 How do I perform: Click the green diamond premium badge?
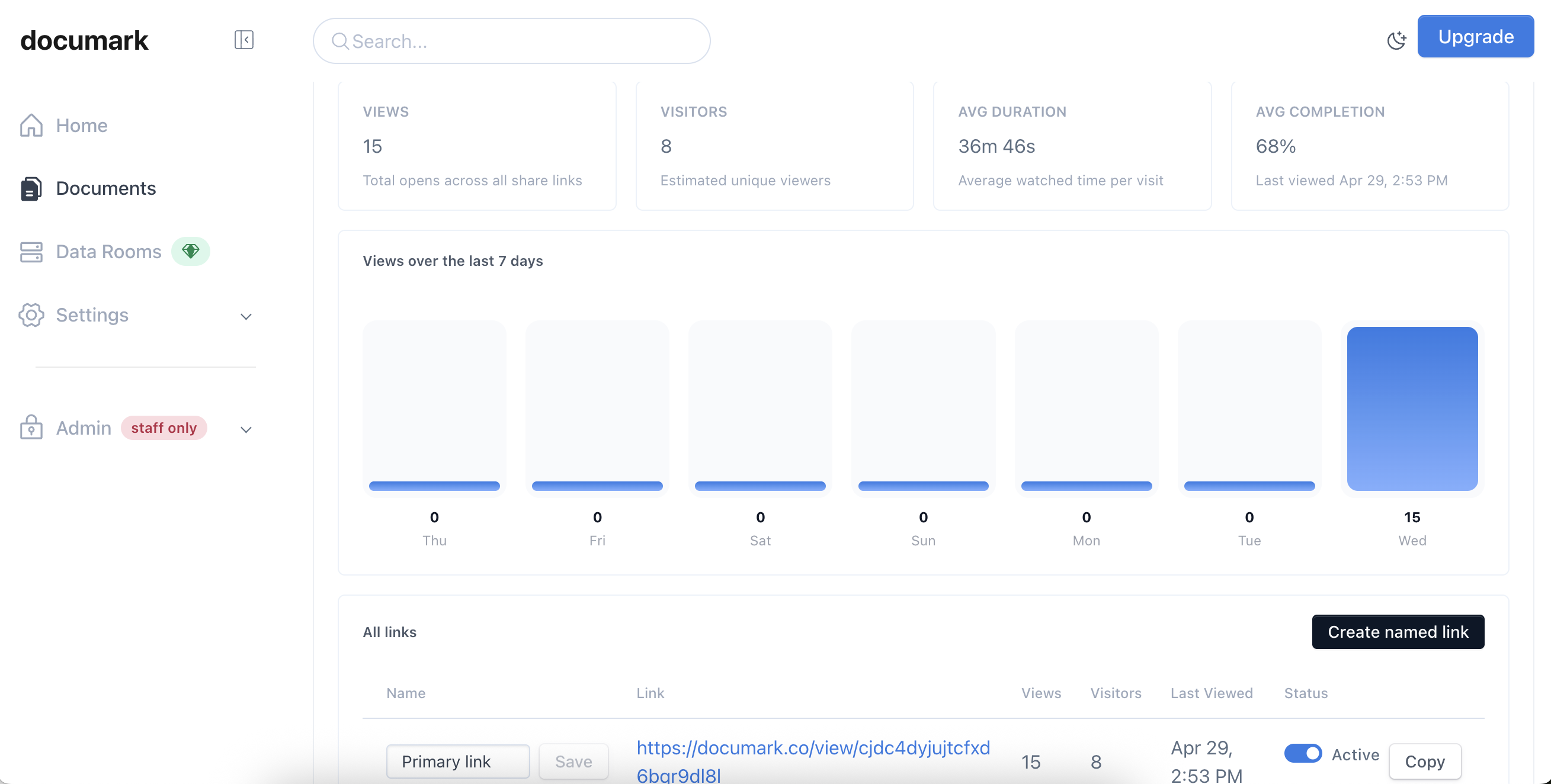(x=190, y=251)
